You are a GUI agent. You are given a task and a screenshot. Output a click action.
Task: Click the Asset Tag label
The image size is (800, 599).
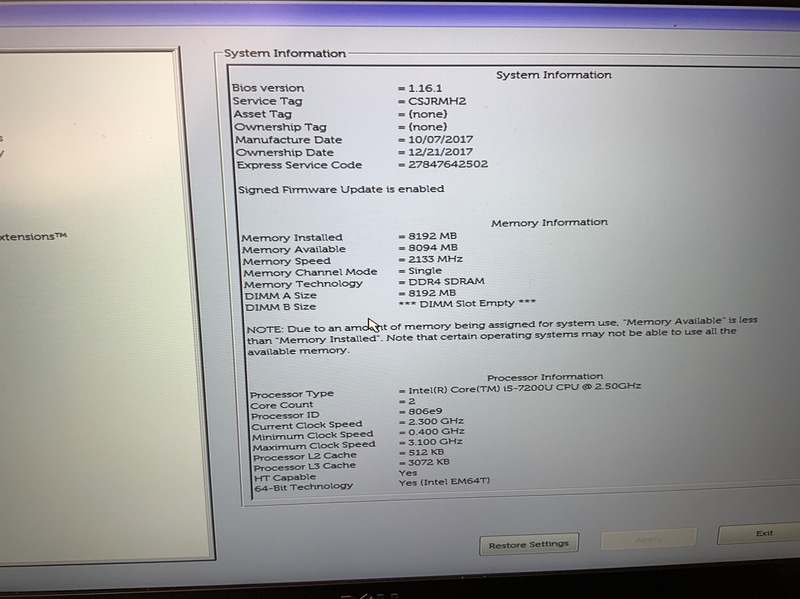tap(262, 114)
